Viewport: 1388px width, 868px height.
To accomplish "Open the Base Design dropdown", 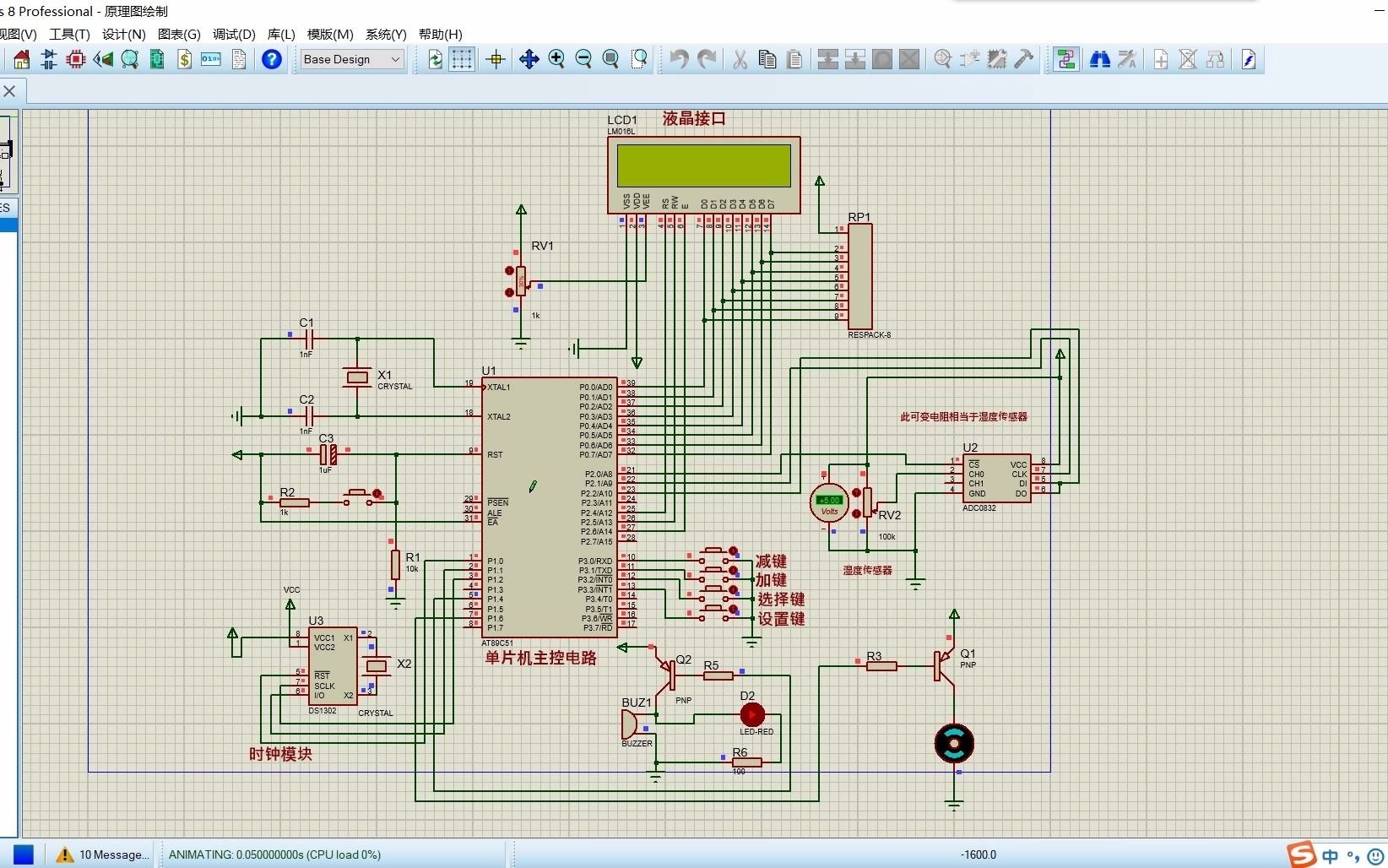I will [352, 59].
